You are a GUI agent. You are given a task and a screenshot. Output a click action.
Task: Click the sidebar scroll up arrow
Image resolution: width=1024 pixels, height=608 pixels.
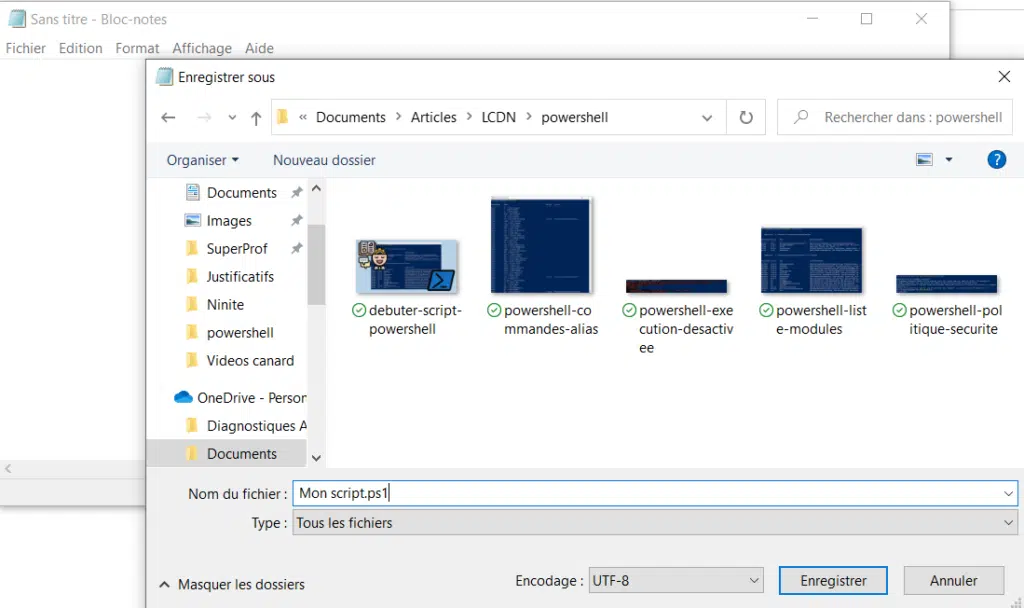[x=316, y=189]
